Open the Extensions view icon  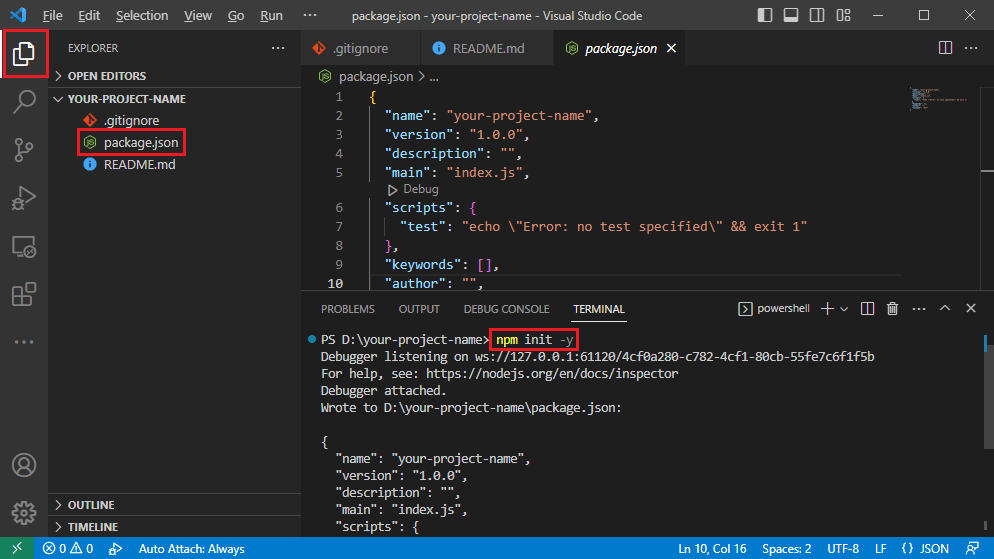(x=24, y=295)
